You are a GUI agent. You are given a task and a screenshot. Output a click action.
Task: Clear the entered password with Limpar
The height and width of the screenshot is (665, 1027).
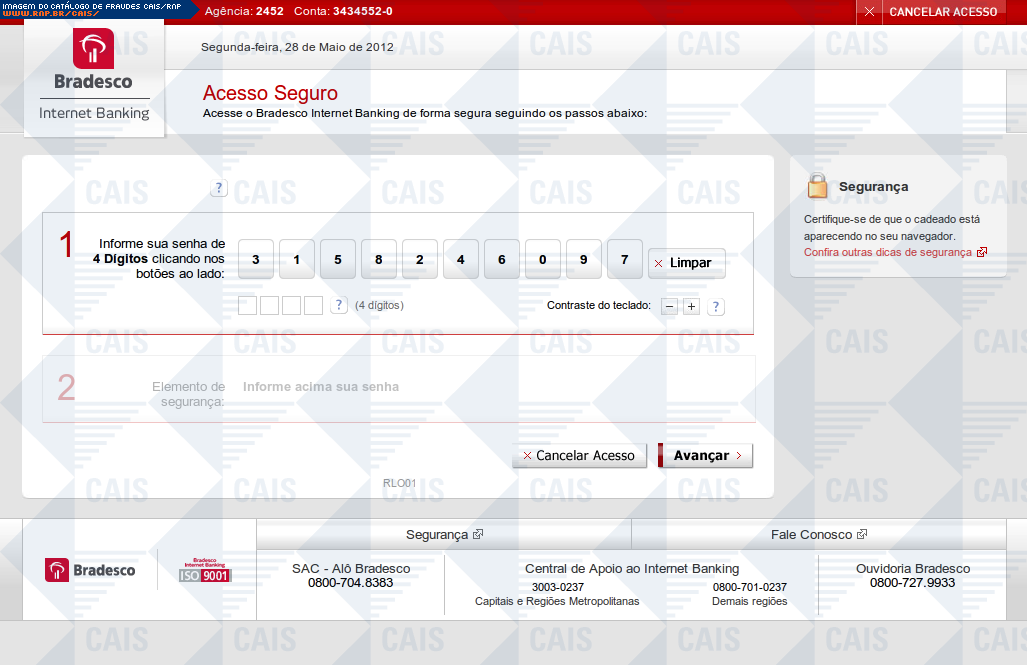pos(686,263)
